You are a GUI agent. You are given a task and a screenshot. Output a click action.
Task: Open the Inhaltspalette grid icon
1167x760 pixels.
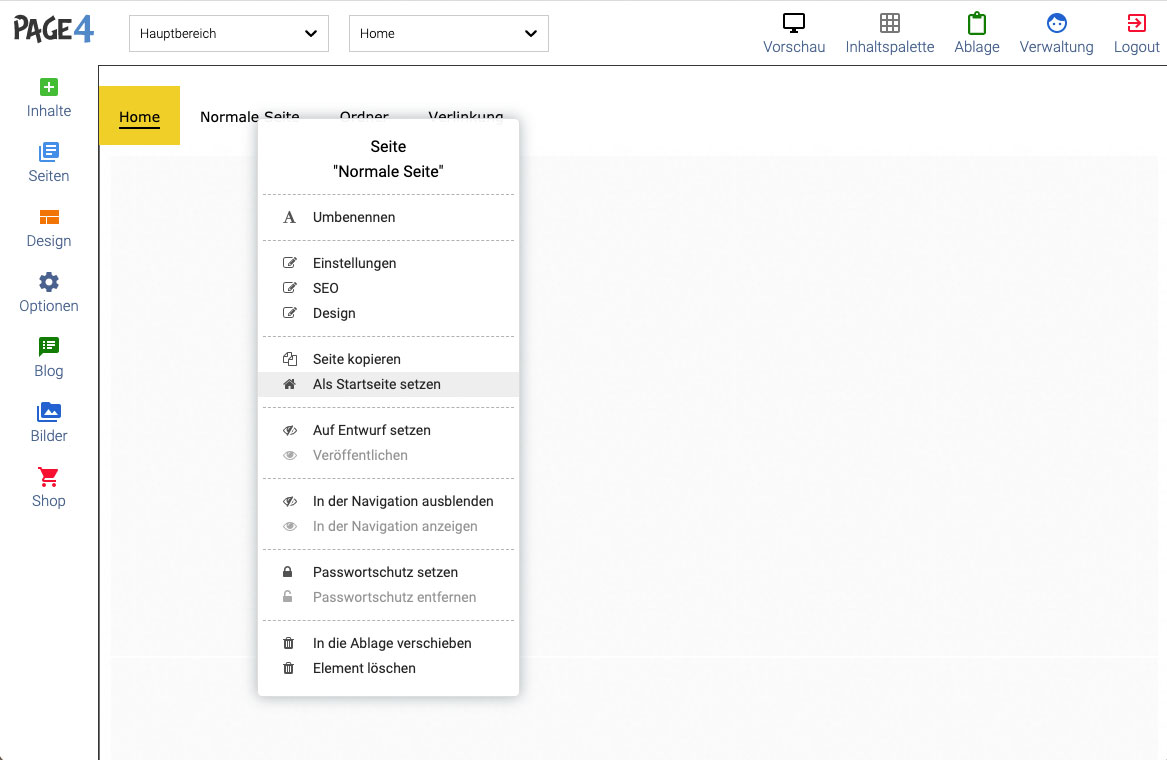click(x=889, y=23)
